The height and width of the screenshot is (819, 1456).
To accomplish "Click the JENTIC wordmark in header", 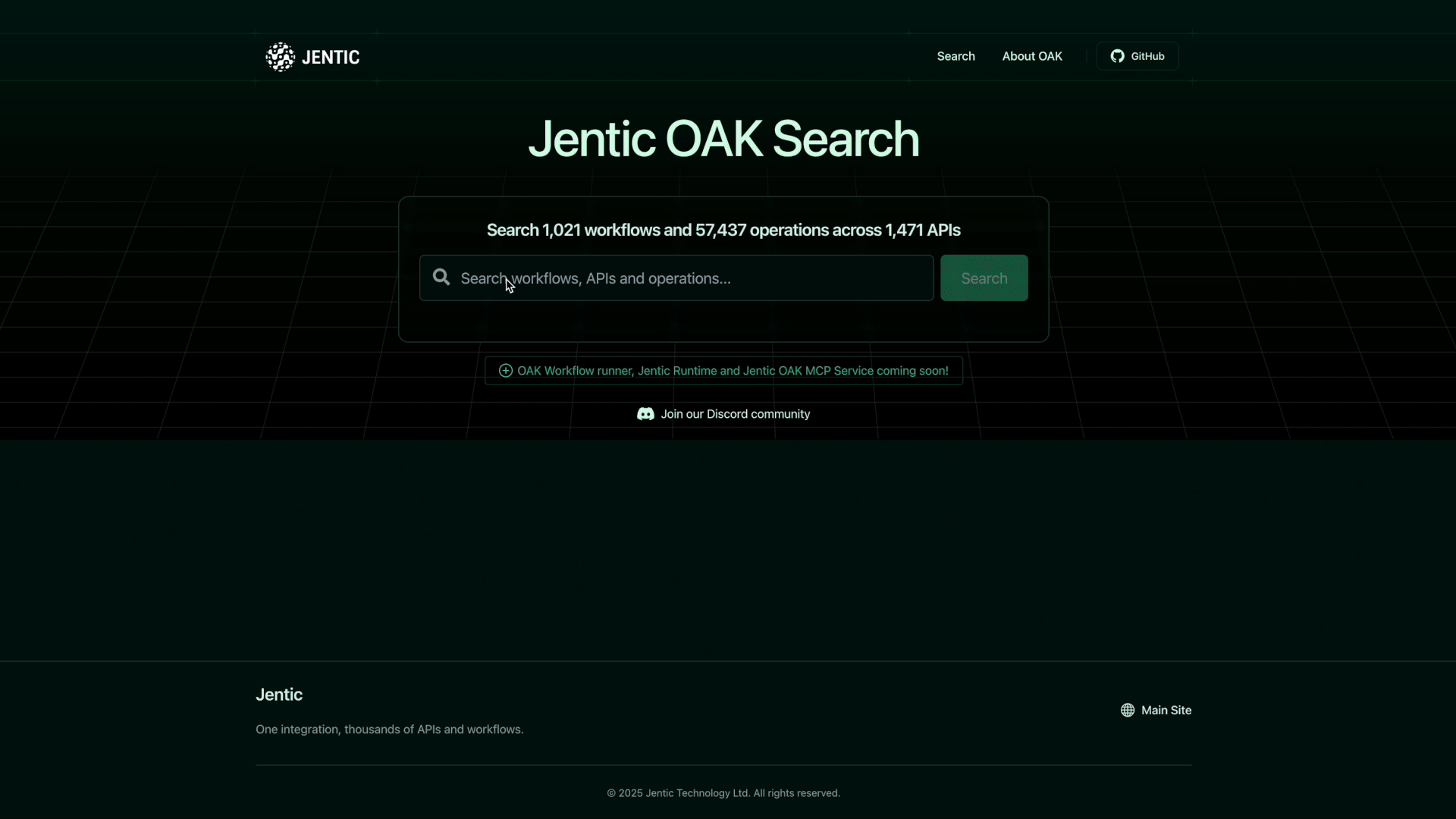I will 331,58.
